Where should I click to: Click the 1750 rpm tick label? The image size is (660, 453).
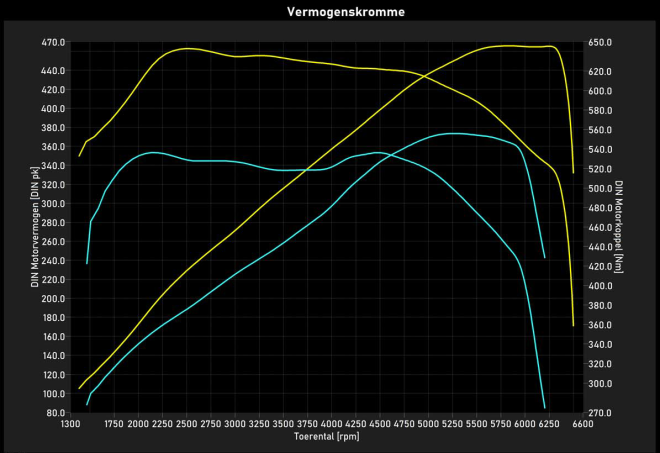pyautogui.click(x=114, y=425)
